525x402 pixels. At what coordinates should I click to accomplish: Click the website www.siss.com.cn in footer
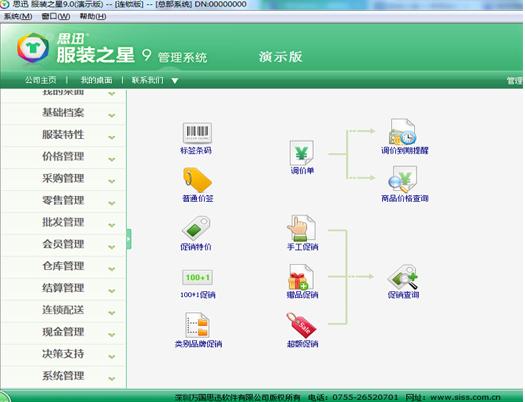pyautogui.click(x=465, y=397)
